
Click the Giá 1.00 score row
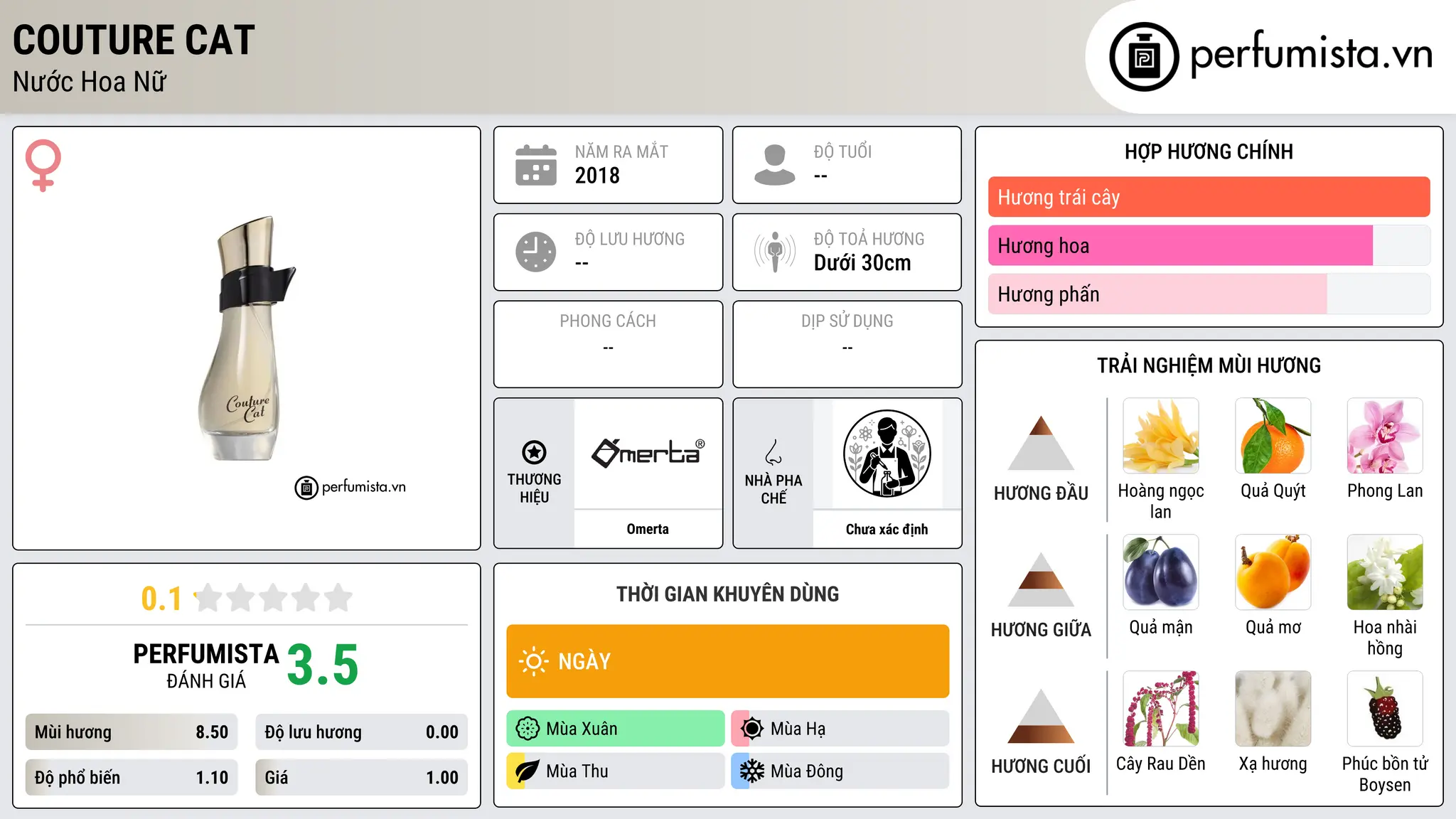[361, 778]
